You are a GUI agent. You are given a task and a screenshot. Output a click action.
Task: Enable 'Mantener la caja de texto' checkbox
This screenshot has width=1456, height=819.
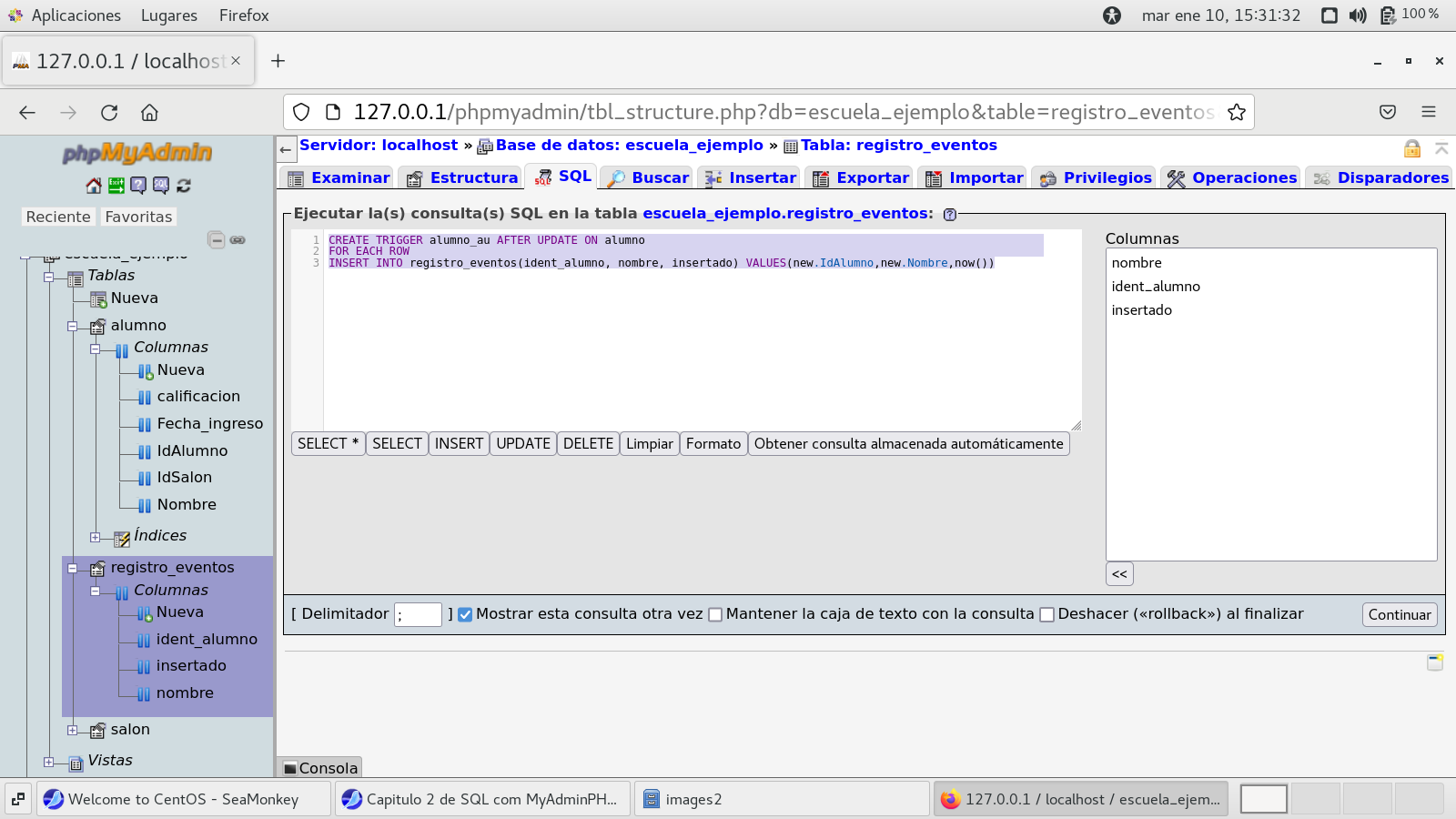[x=715, y=614]
